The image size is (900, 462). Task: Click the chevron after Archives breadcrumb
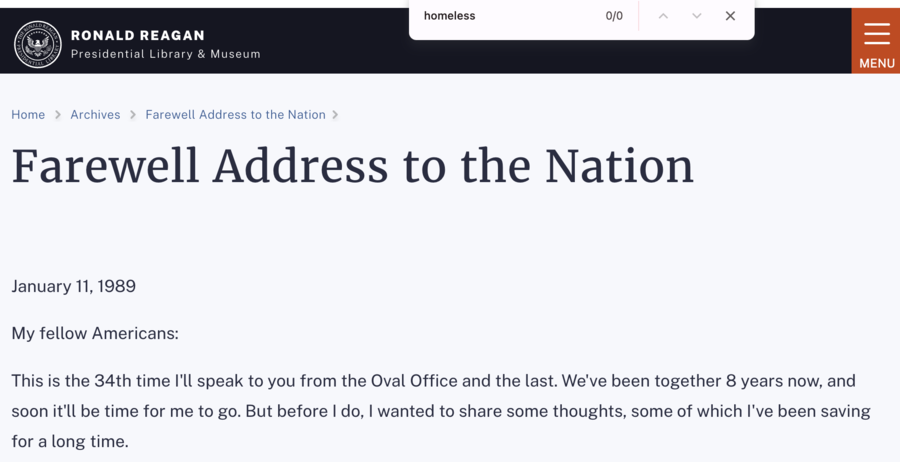coord(133,115)
